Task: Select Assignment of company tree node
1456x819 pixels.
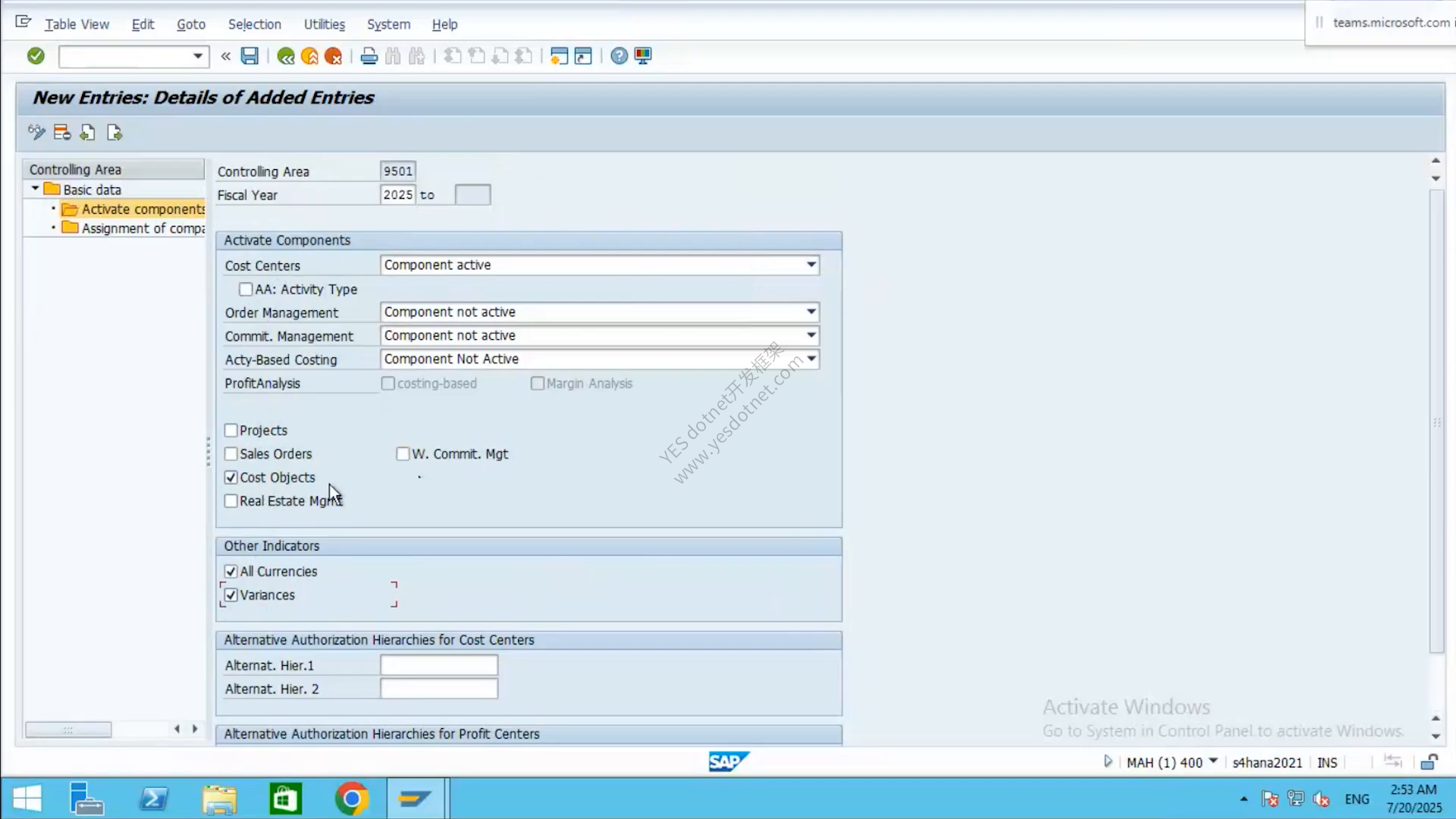Action: click(x=143, y=228)
